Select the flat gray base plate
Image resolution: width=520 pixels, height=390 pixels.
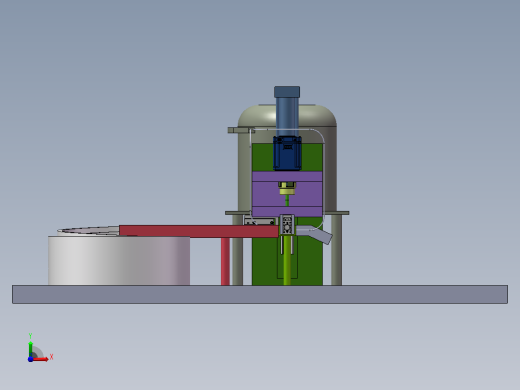click(x=260, y=294)
